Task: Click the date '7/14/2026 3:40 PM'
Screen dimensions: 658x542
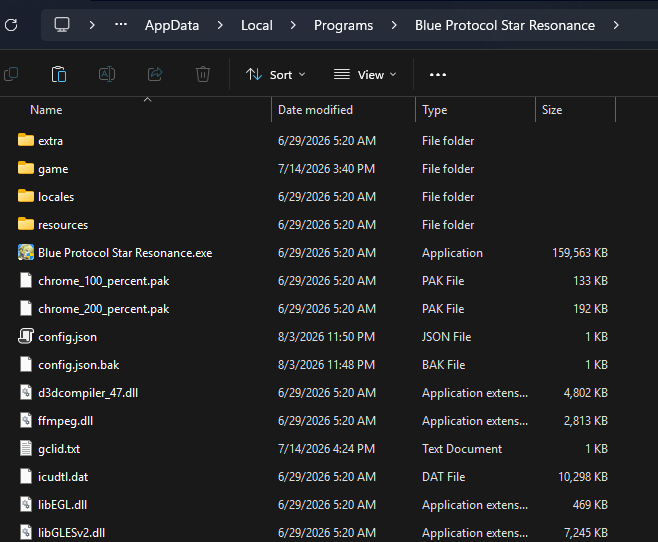Action: (326, 169)
